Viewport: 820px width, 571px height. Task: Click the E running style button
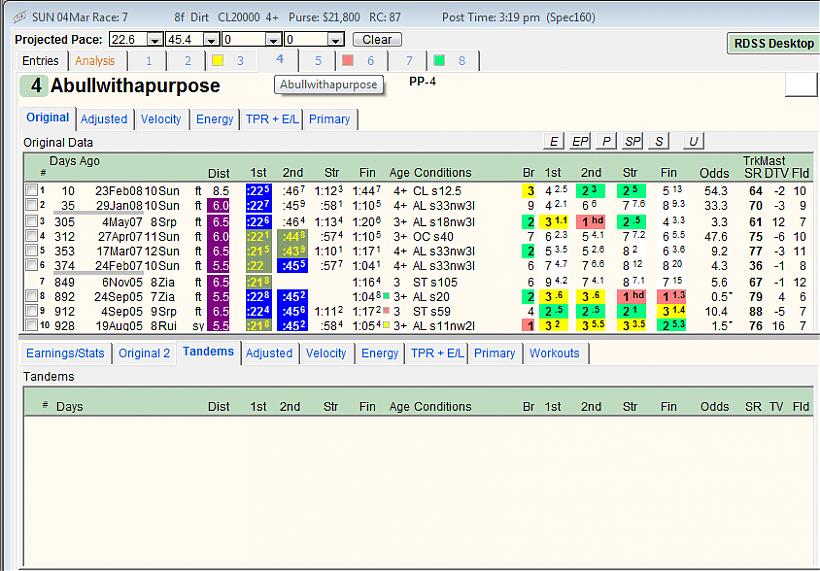(x=553, y=141)
